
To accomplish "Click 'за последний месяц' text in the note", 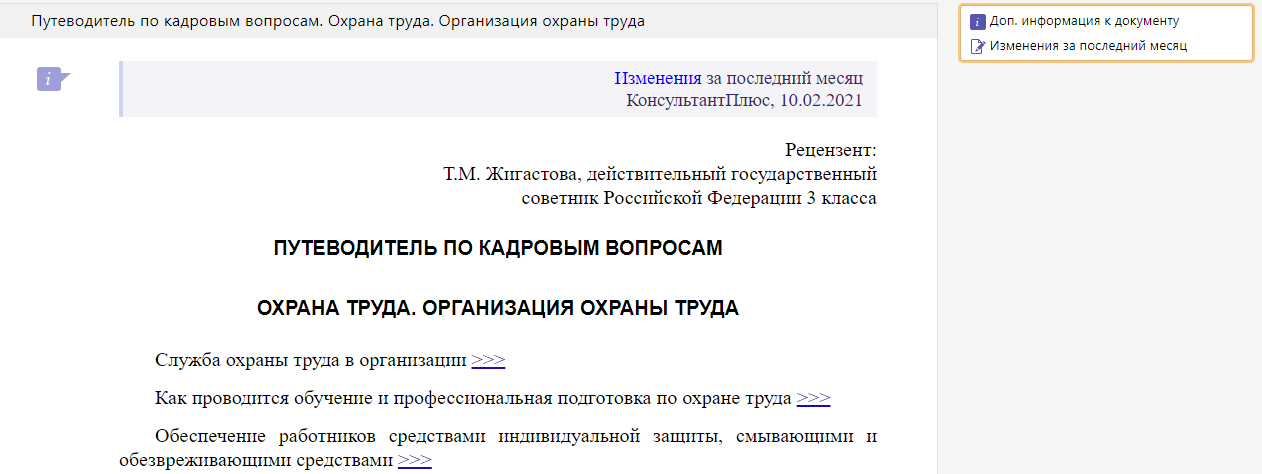I will click(777, 78).
